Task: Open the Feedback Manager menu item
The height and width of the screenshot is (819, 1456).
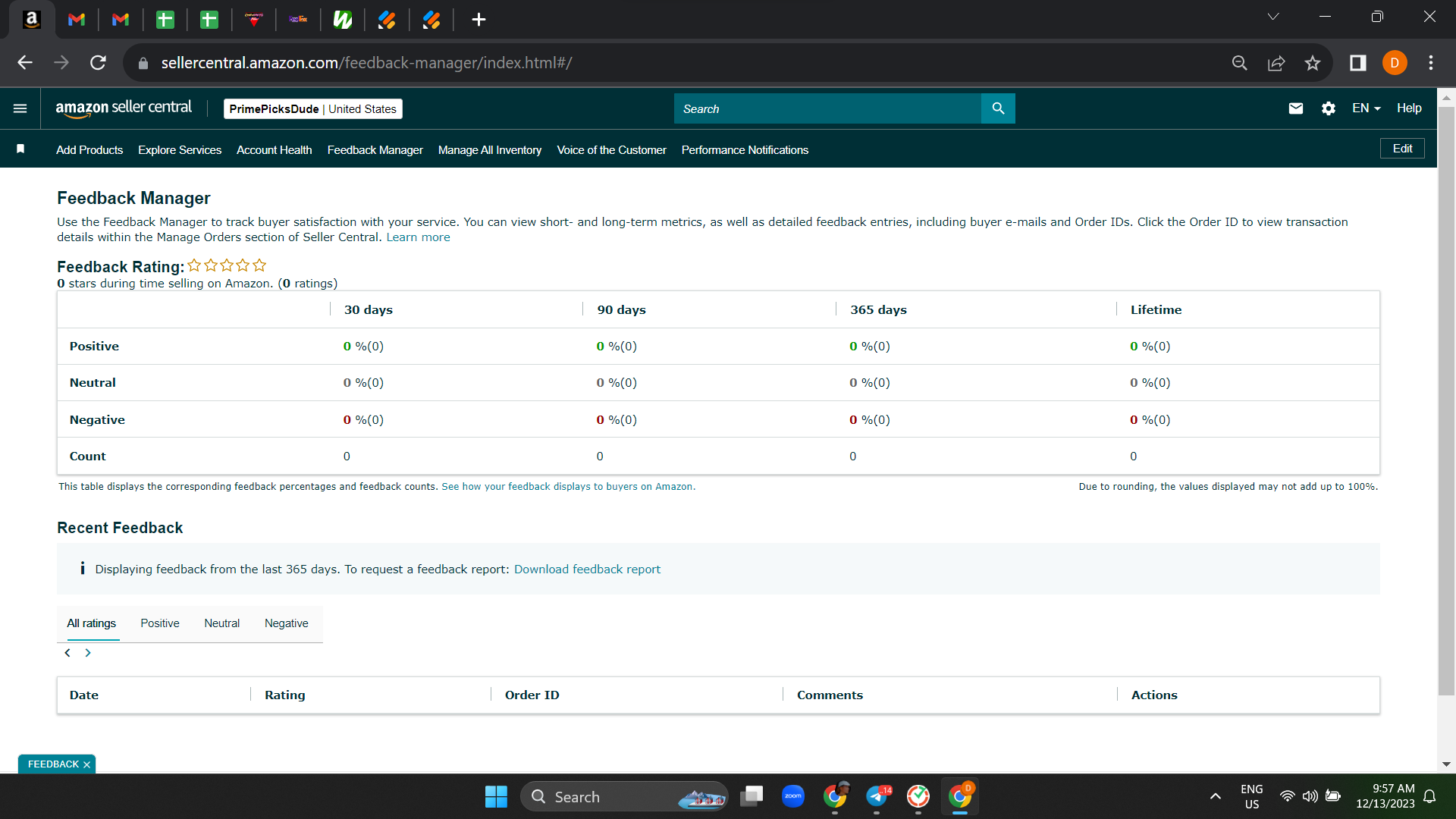Action: 375,150
